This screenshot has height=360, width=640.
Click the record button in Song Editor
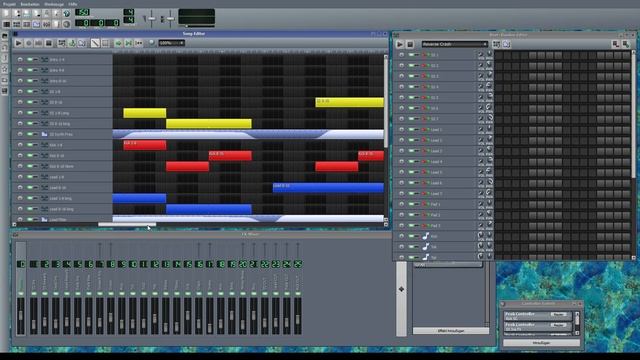click(29, 43)
